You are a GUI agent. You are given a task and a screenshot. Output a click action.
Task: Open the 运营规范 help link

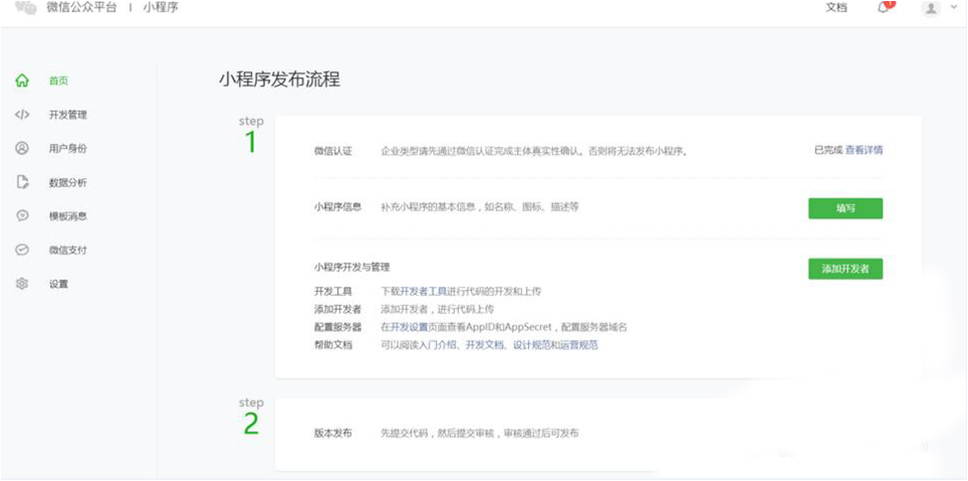(579, 345)
